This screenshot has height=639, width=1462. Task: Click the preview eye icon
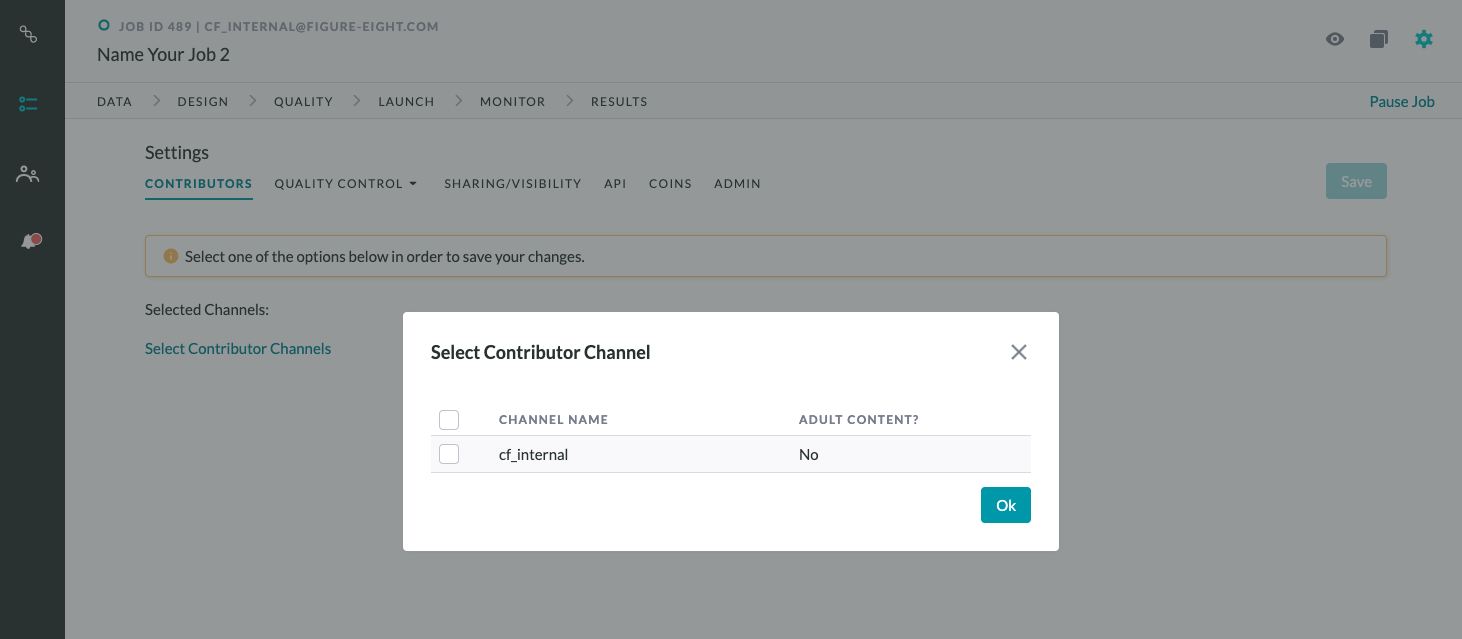click(x=1335, y=39)
